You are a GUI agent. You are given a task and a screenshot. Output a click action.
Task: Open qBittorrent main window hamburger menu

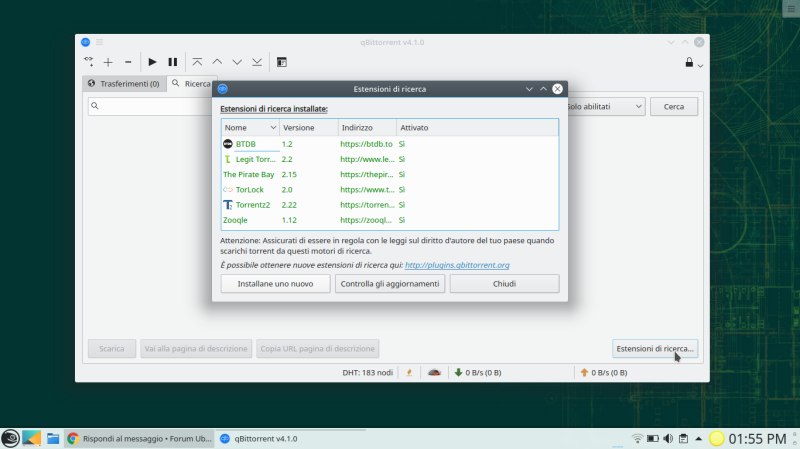pyautogui.click(x=99, y=42)
